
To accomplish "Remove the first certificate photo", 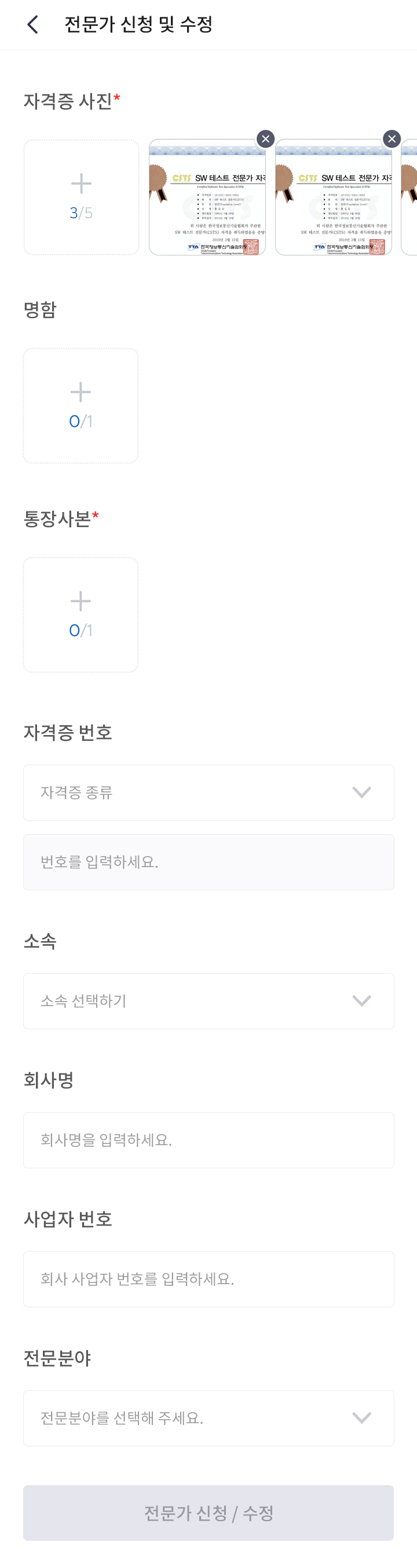I will click(265, 139).
